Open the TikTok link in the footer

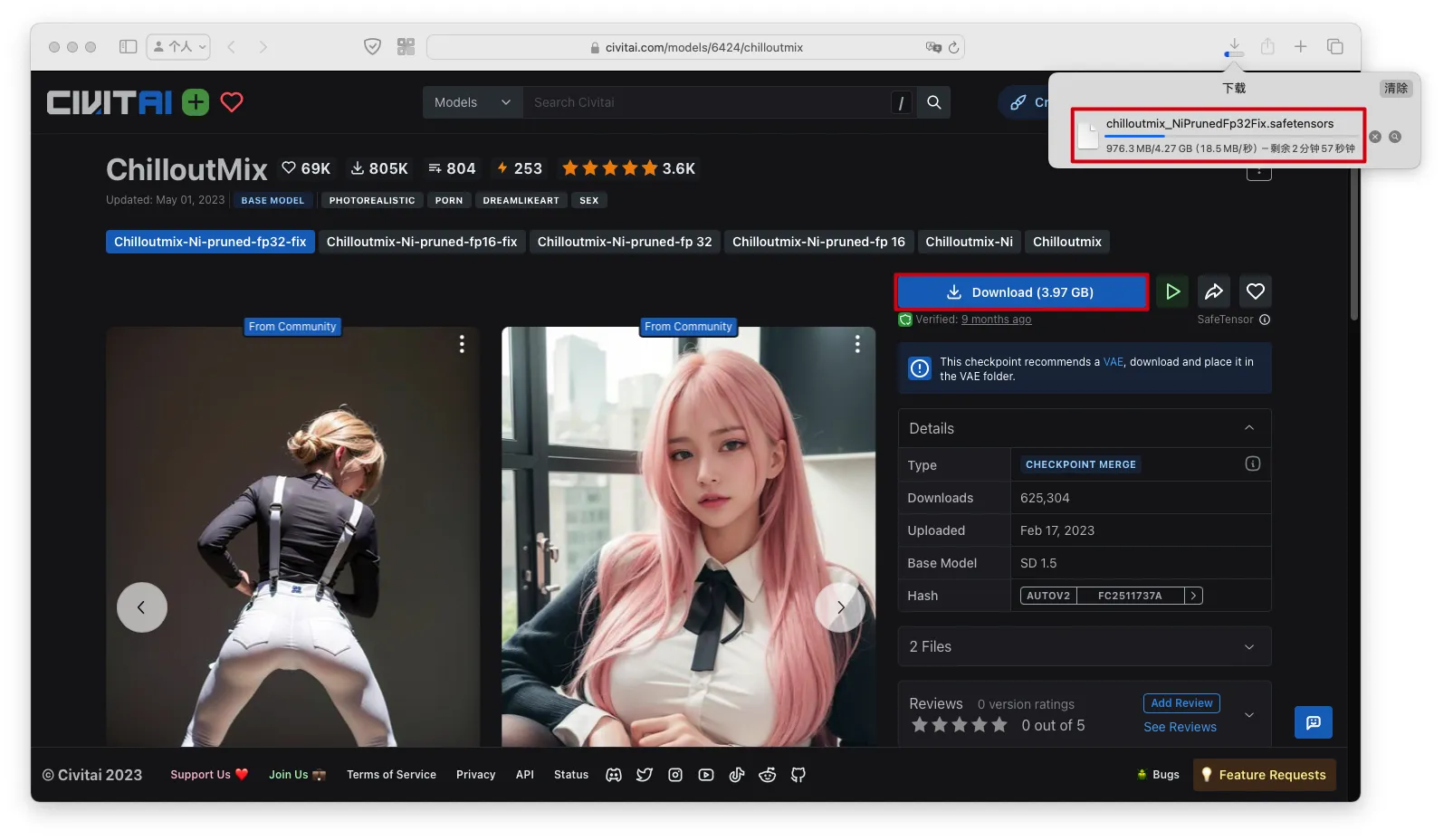pyautogui.click(x=737, y=775)
